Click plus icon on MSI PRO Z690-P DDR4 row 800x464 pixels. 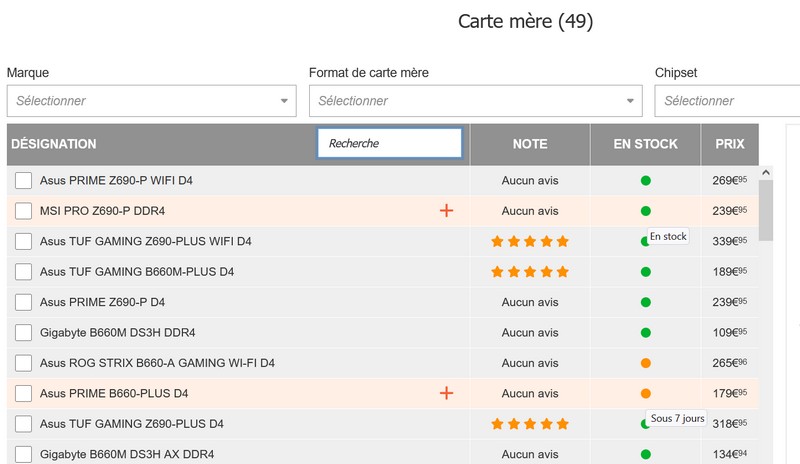tap(446, 210)
